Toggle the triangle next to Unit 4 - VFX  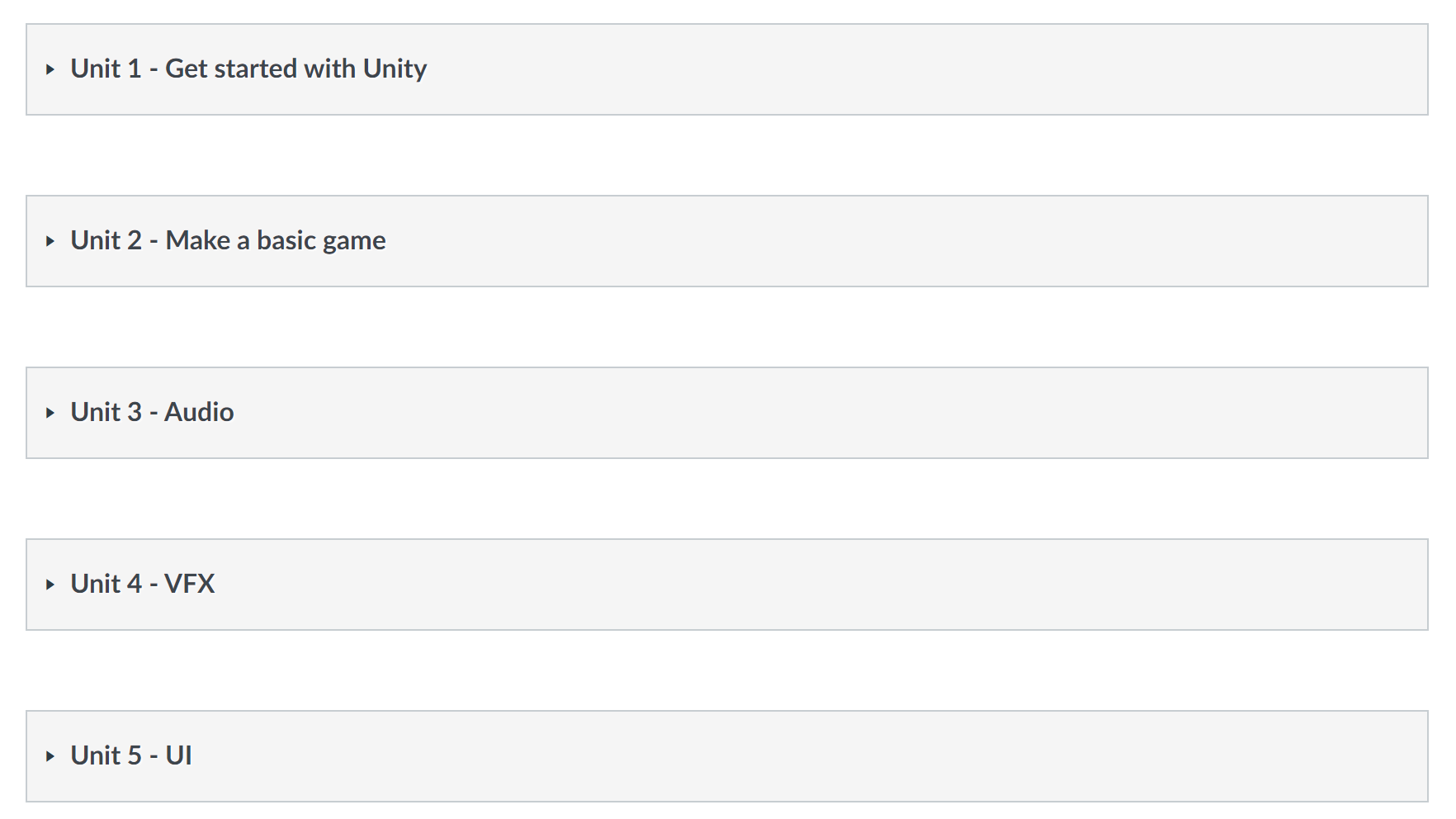(x=50, y=585)
